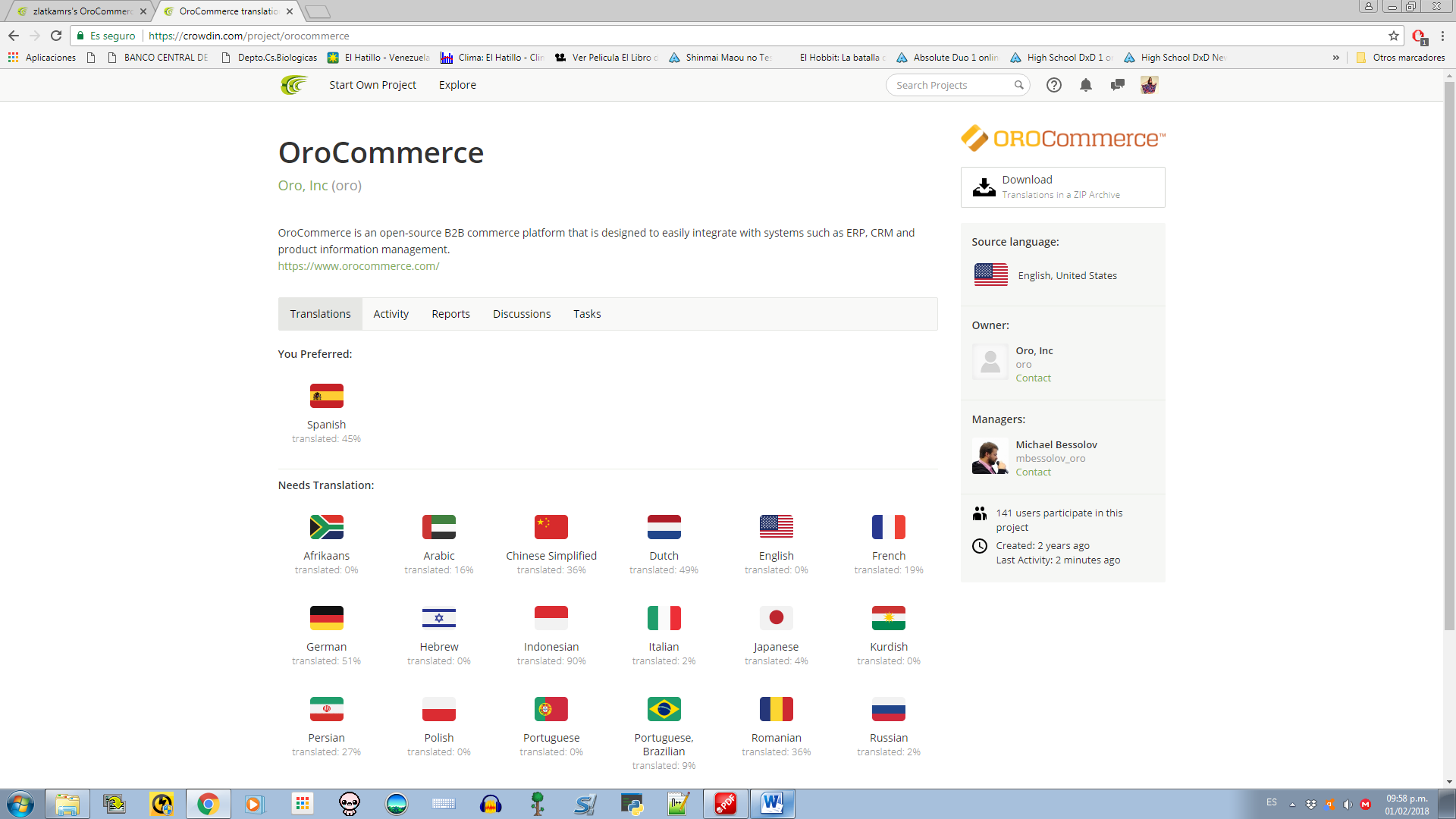Click the user profile avatar

(x=1149, y=85)
